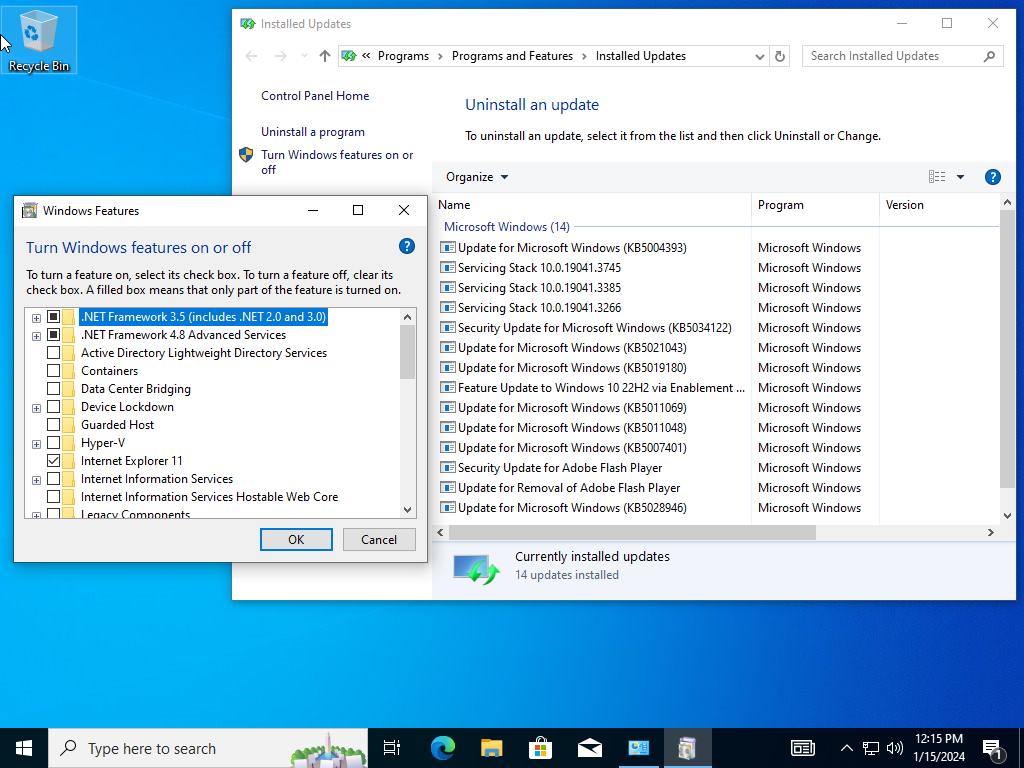Click Programs in the breadcrumb path
1024x768 pixels.
coord(403,56)
